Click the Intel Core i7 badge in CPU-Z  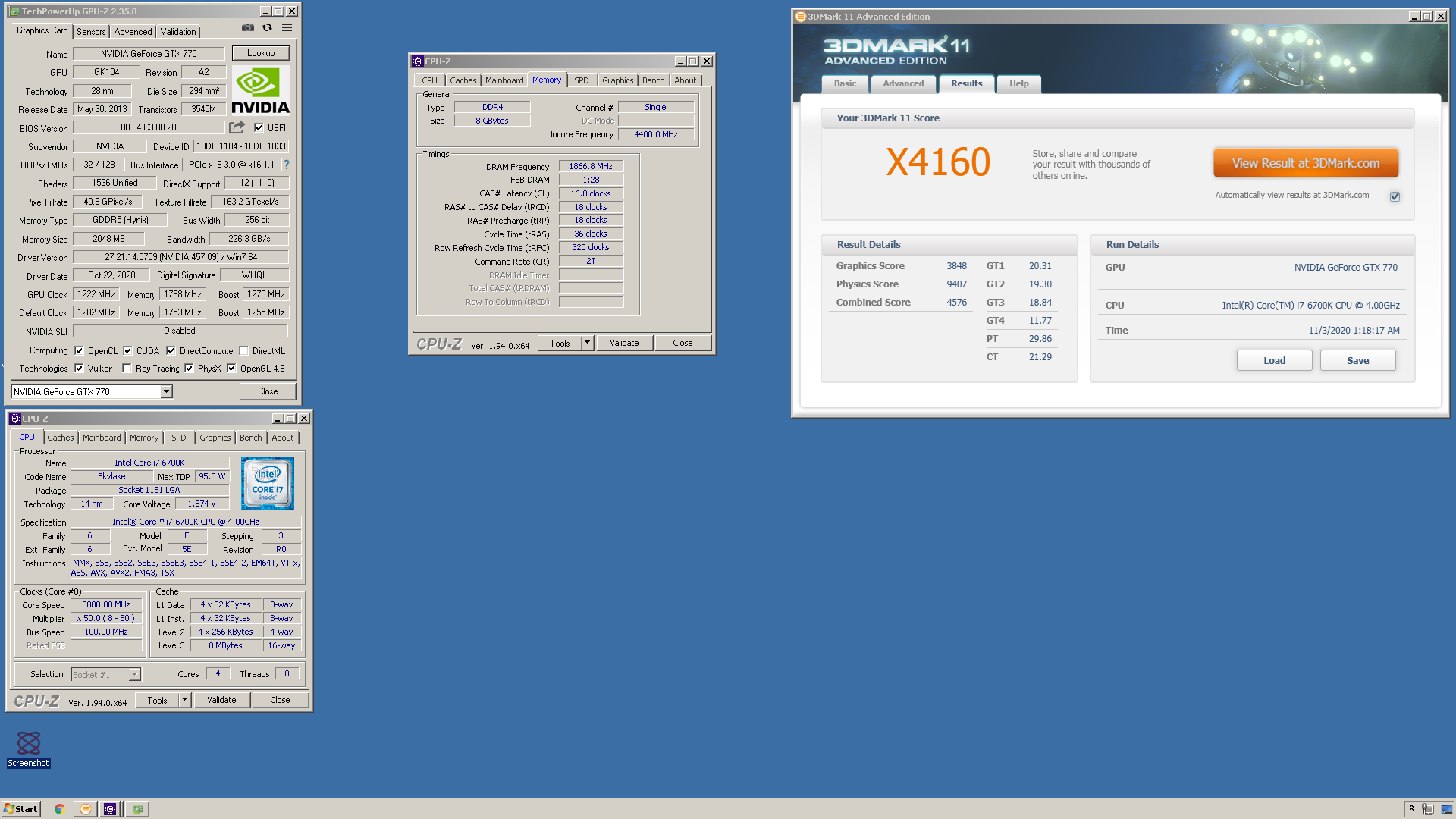[x=268, y=483]
